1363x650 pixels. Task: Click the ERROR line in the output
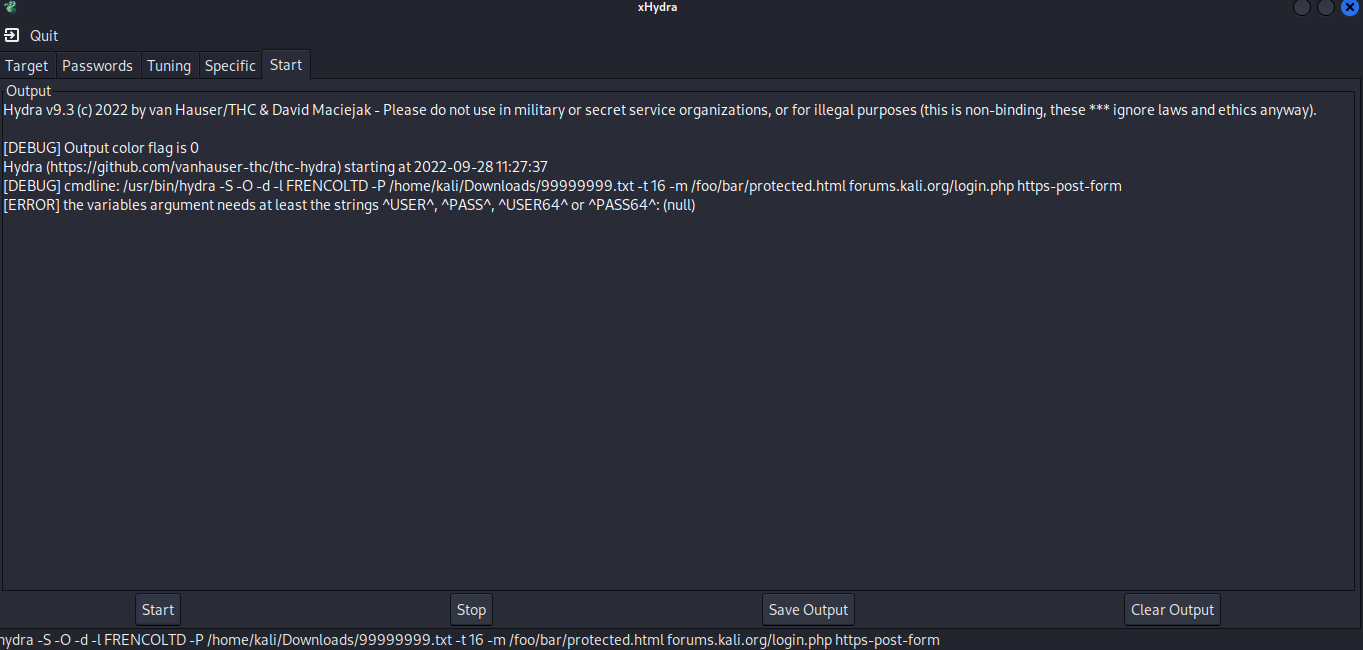(x=349, y=205)
